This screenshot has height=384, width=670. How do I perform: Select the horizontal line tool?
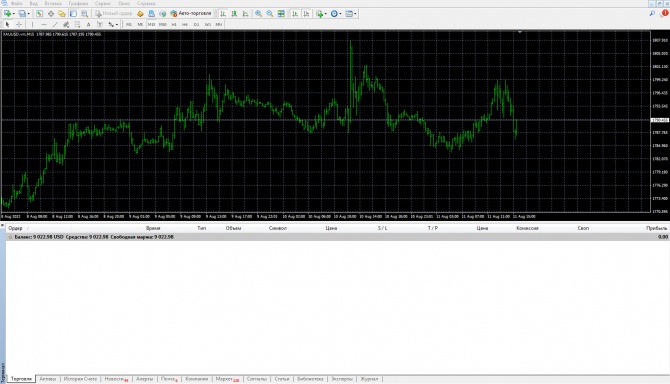pos(44,24)
